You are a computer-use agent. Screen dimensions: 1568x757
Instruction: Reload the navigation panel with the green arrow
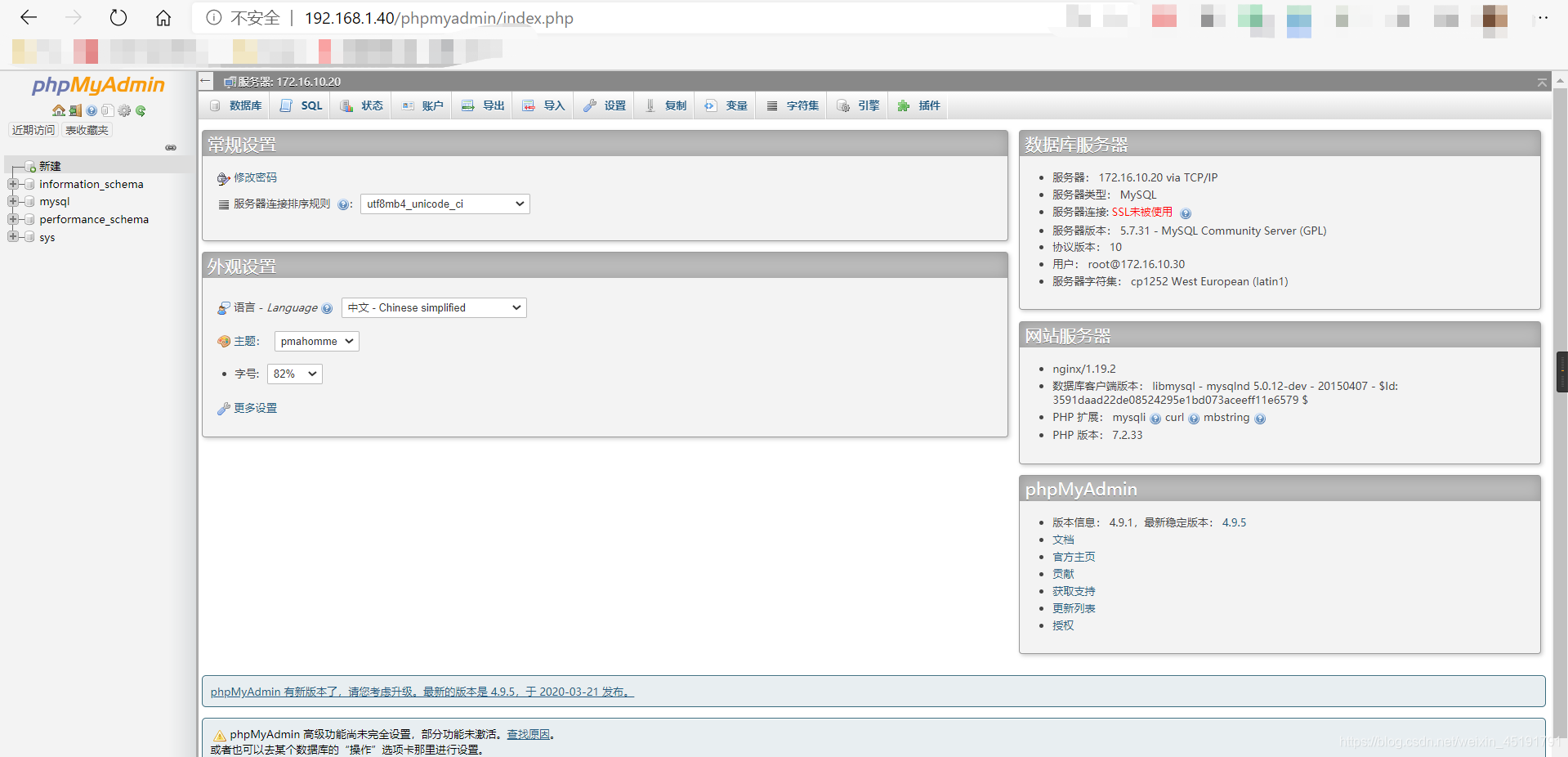141,110
